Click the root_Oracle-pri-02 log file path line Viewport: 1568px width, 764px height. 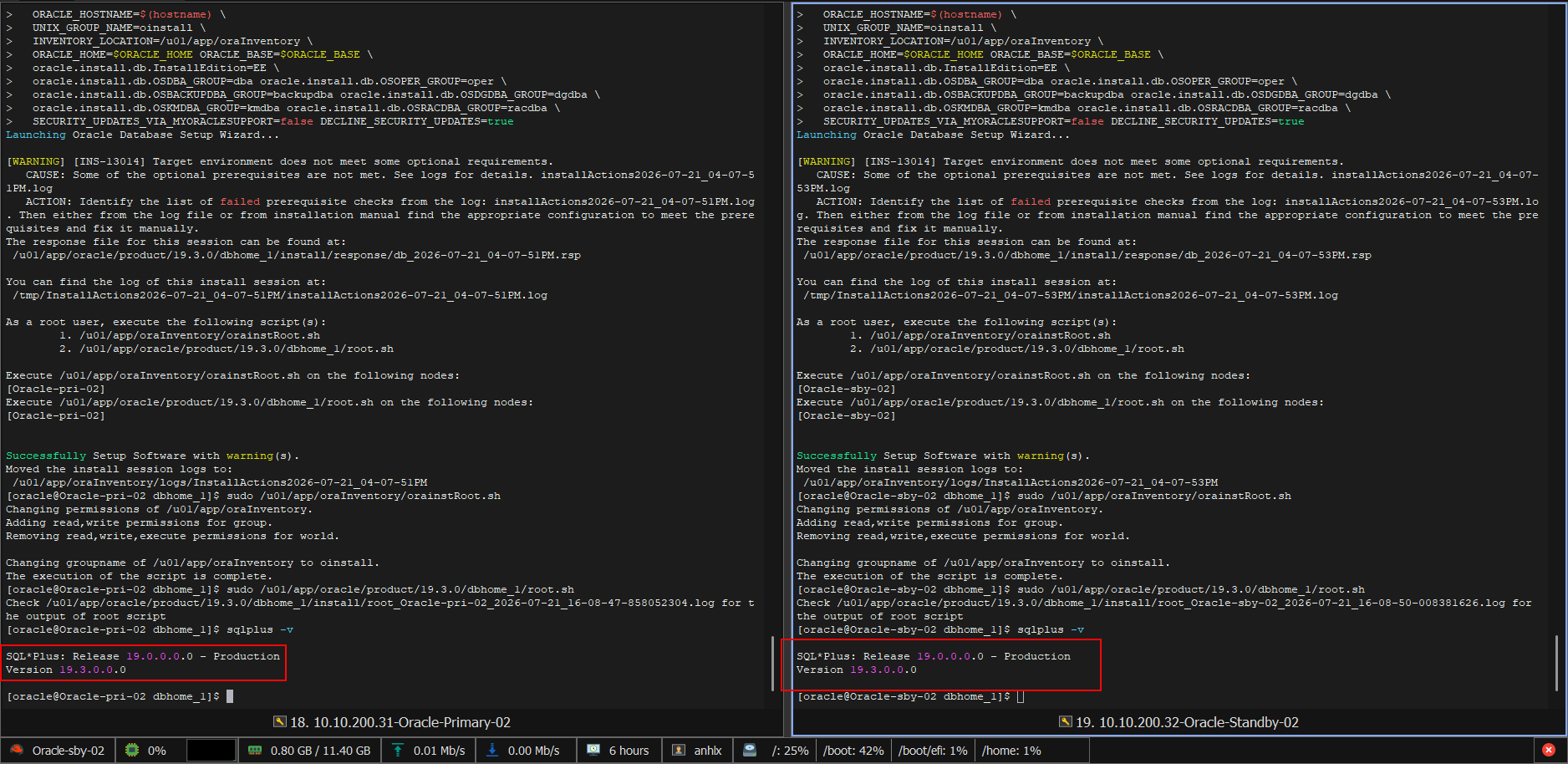click(x=380, y=603)
